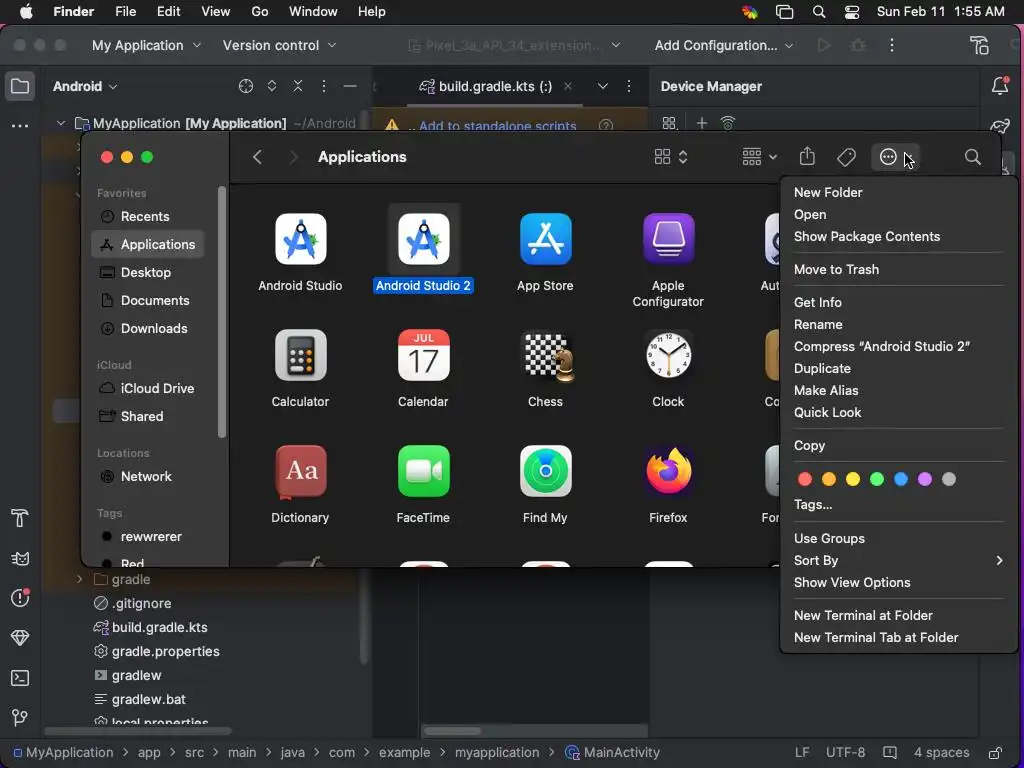
Task: Open the Android project view dropdown
Action: click(85, 86)
